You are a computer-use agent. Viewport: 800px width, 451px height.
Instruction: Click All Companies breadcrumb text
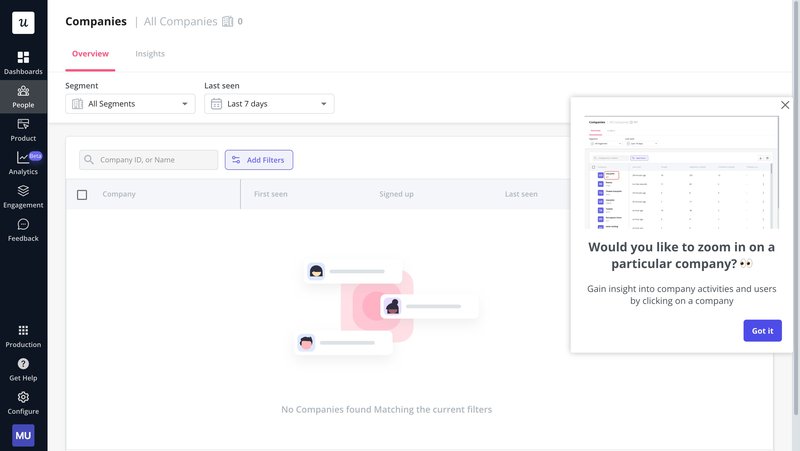(x=181, y=21)
